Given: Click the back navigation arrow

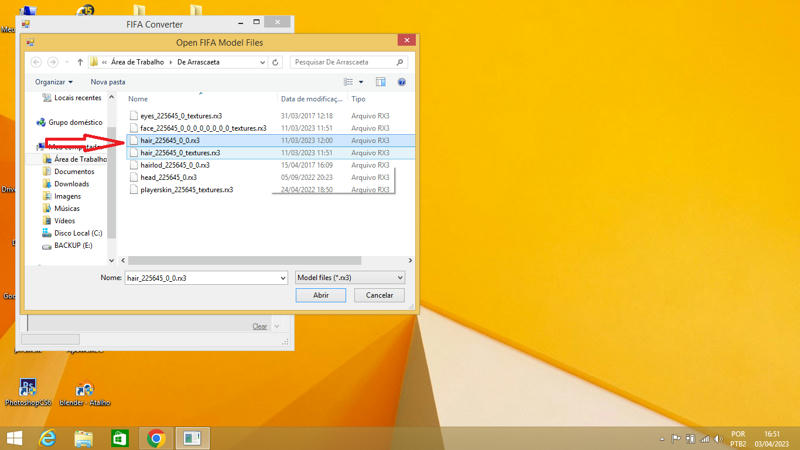Looking at the screenshot, I should tap(36, 62).
